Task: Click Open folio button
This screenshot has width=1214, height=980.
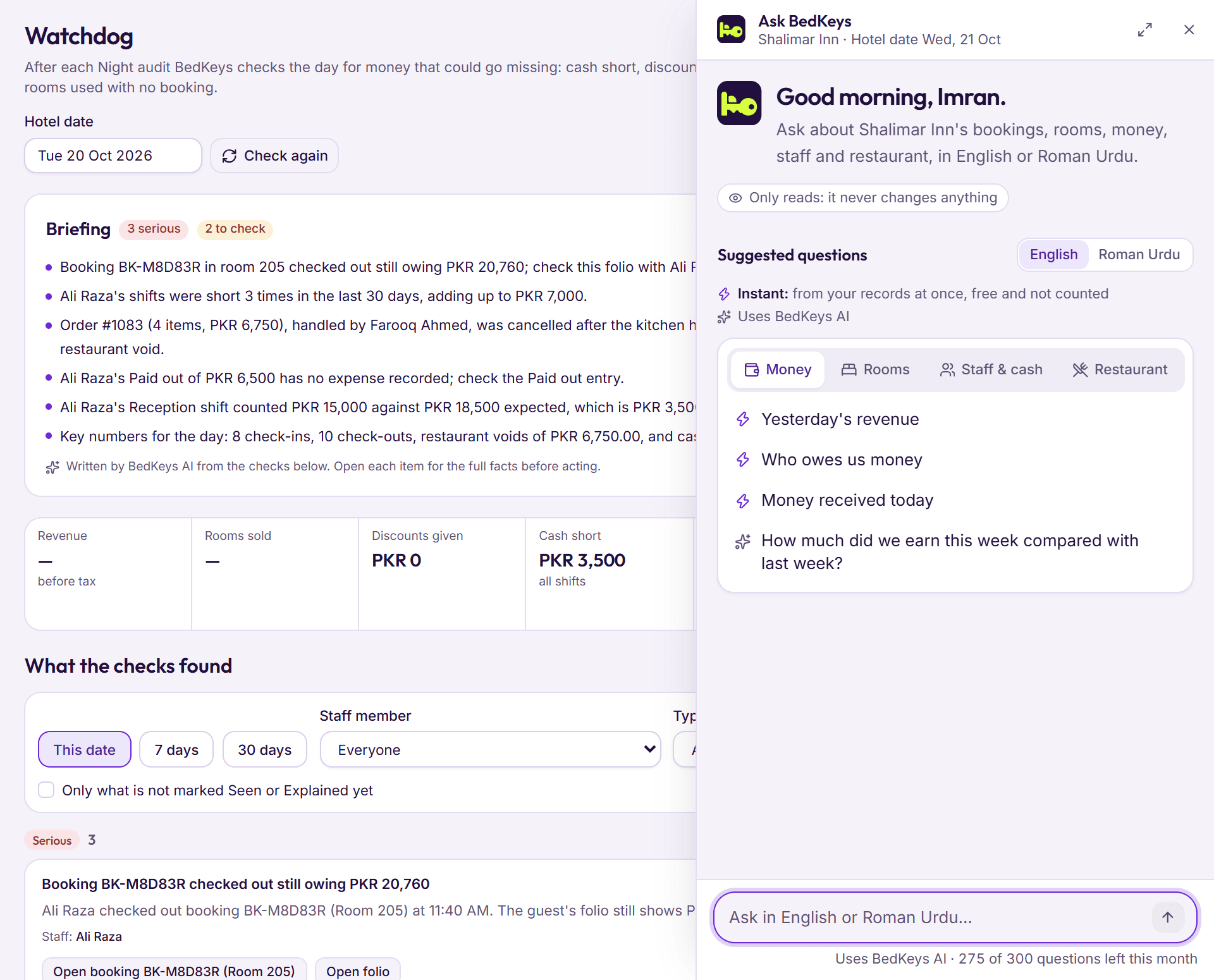Action: coord(358,971)
